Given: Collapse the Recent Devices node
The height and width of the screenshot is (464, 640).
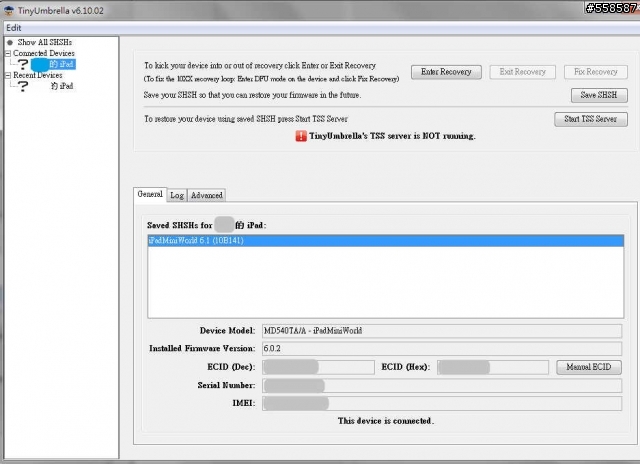Looking at the screenshot, I should 8,75.
